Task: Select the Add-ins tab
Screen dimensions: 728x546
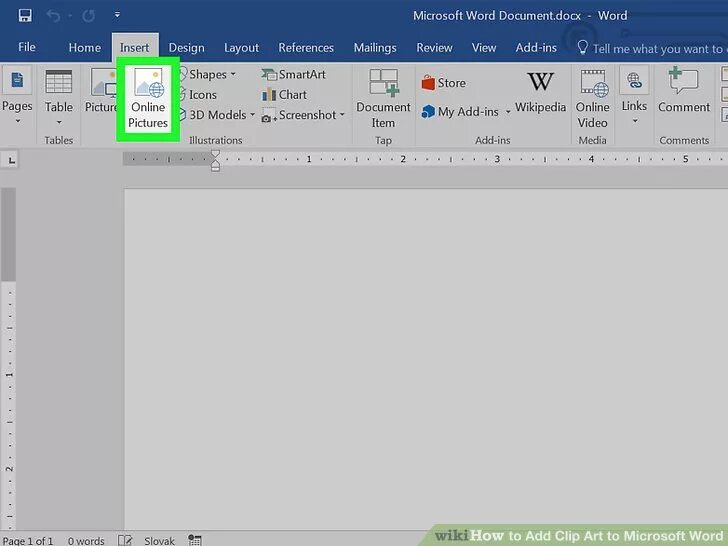Action: [x=536, y=47]
